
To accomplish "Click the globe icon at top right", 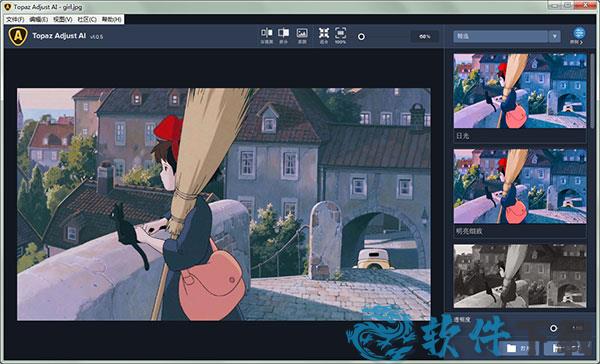I will [x=579, y=33].
